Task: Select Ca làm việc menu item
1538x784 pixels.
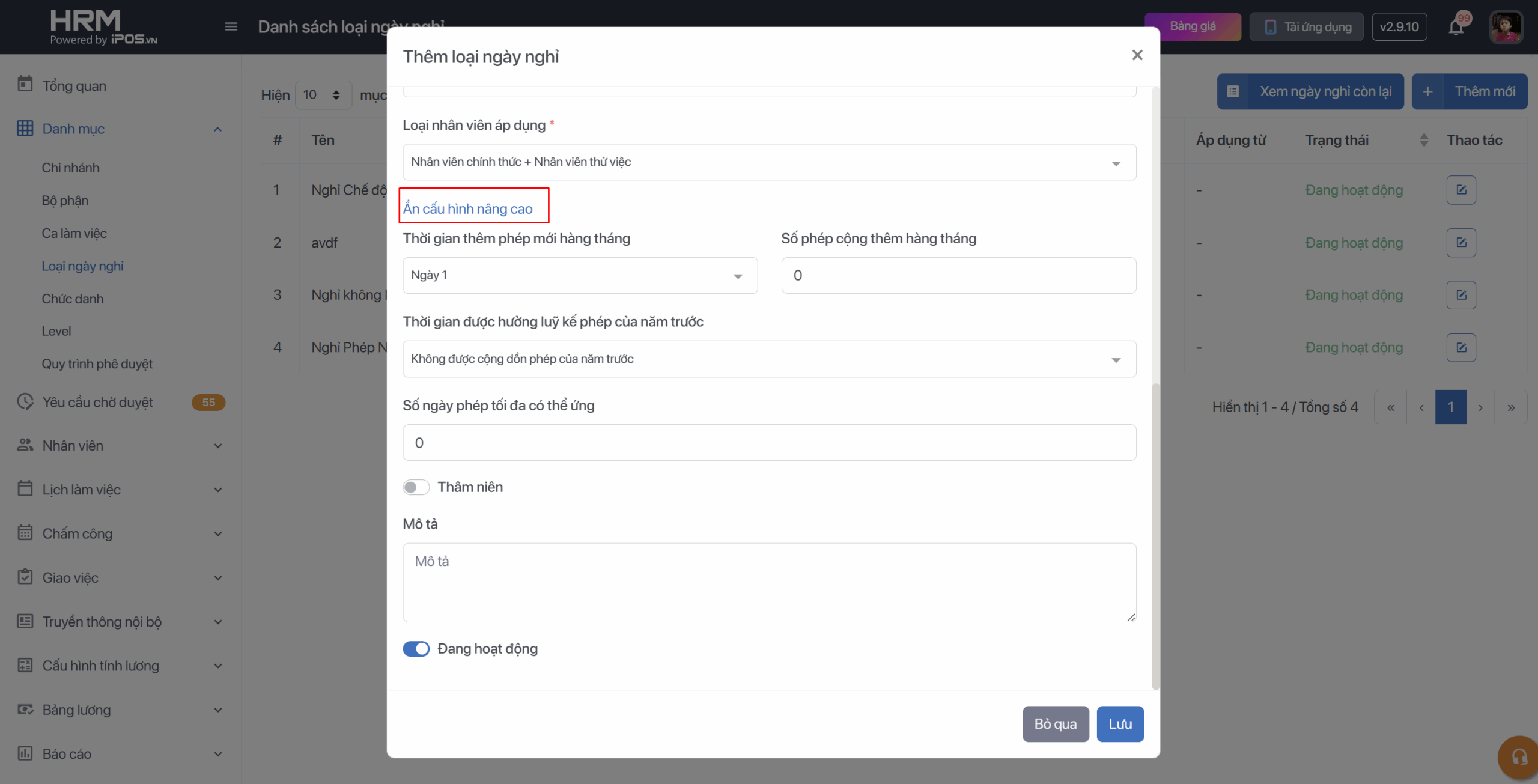Action: tap(74, 233)
